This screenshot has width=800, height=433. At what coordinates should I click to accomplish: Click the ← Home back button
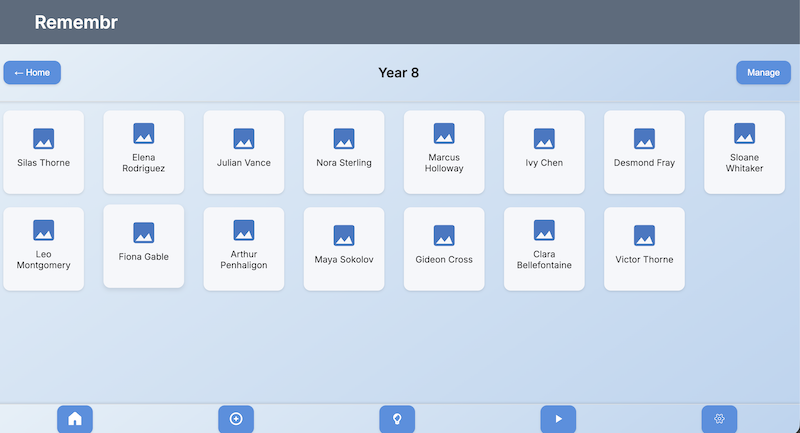coord(32,73)
